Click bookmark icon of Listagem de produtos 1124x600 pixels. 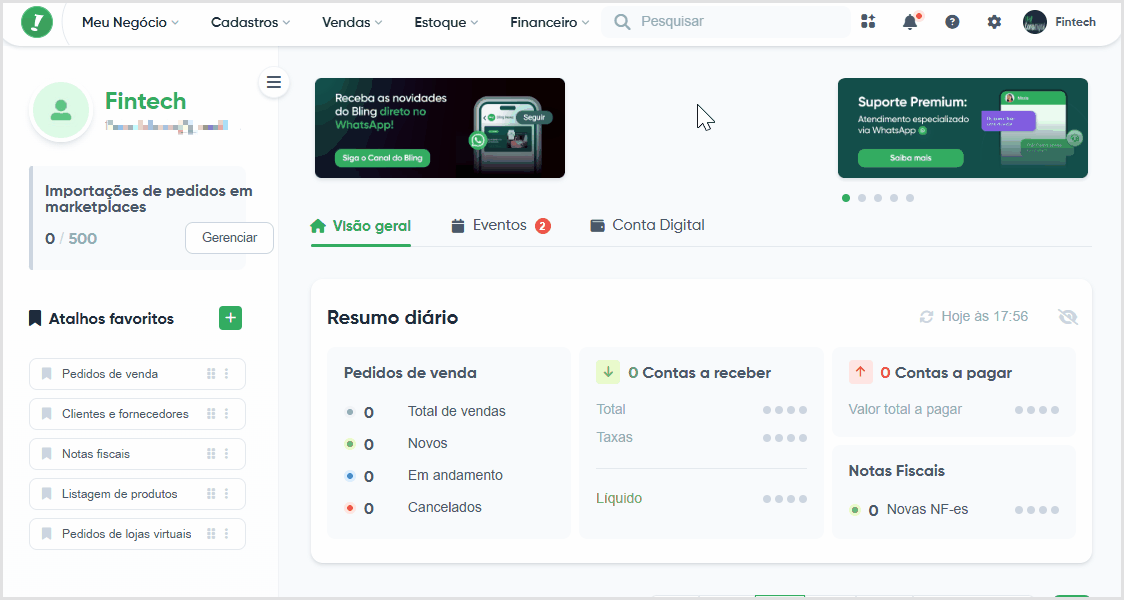tap(47, 494)
